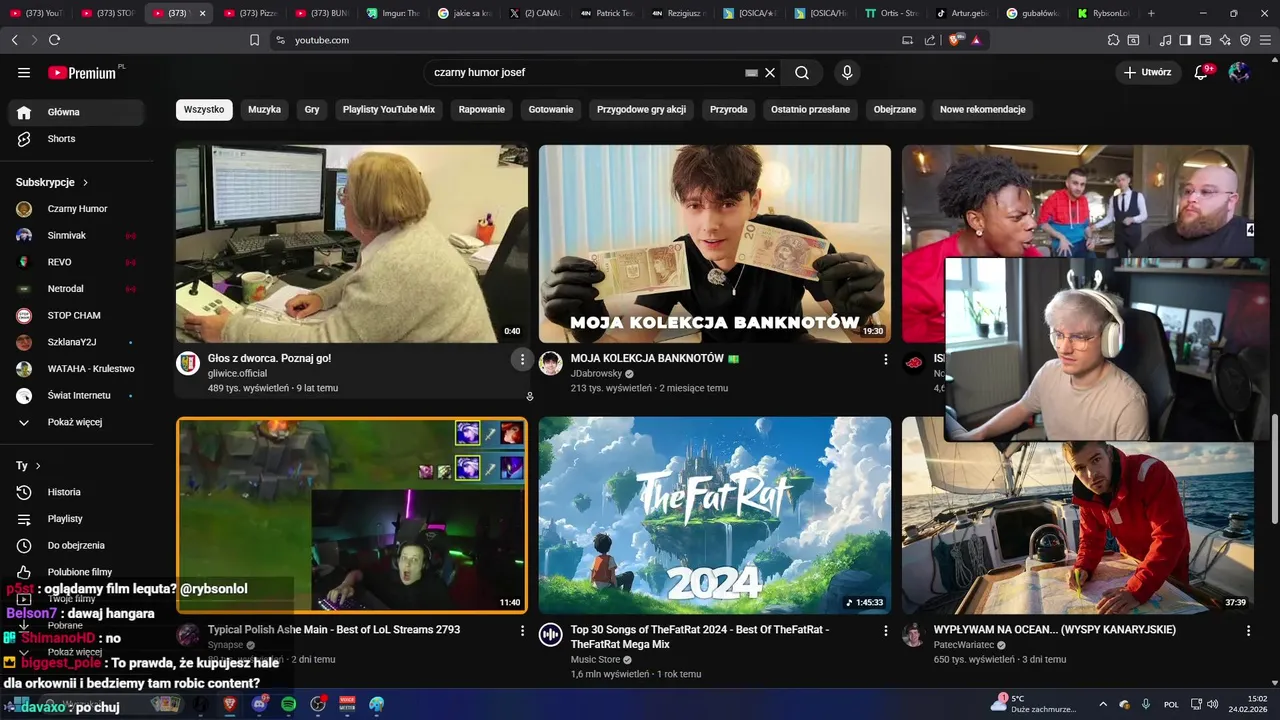Clear the search box with the X icon
The image size is (1280, 720).
(x=770, y=73)
